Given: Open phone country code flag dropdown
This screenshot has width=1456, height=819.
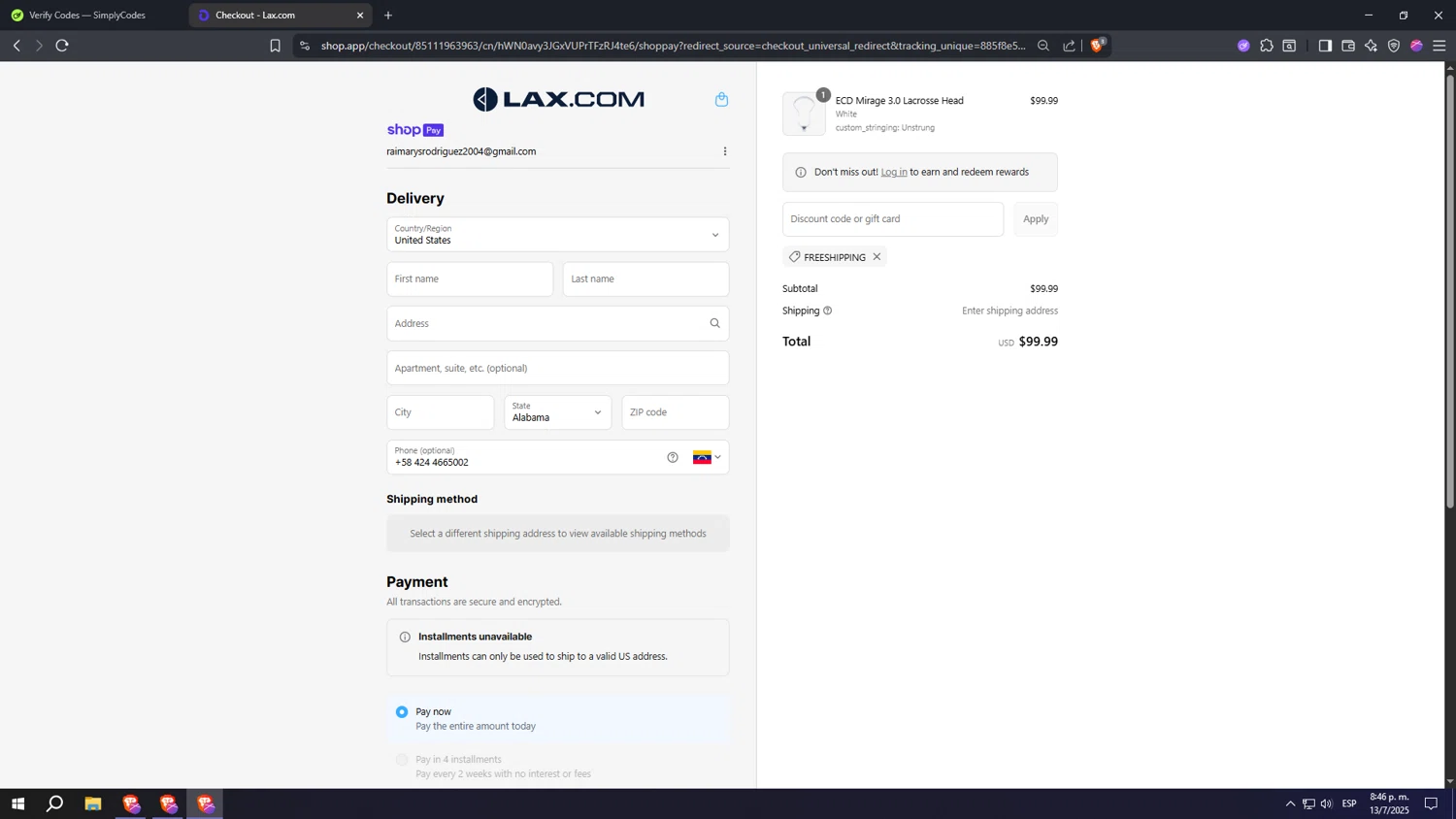Looking at the screenshot, I should pyautogui.click(x=707, y=457).
